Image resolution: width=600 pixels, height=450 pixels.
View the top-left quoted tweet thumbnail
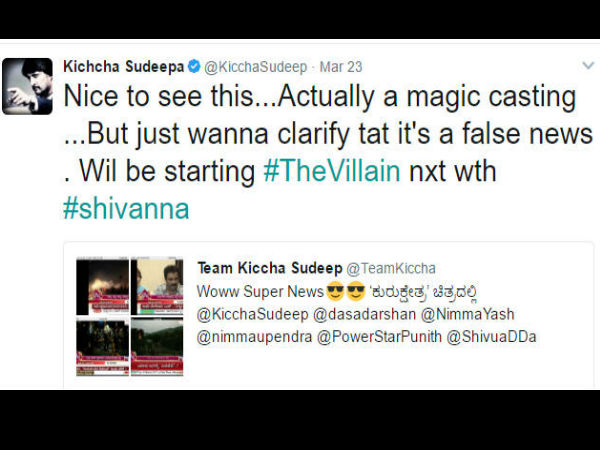[103, 287]
